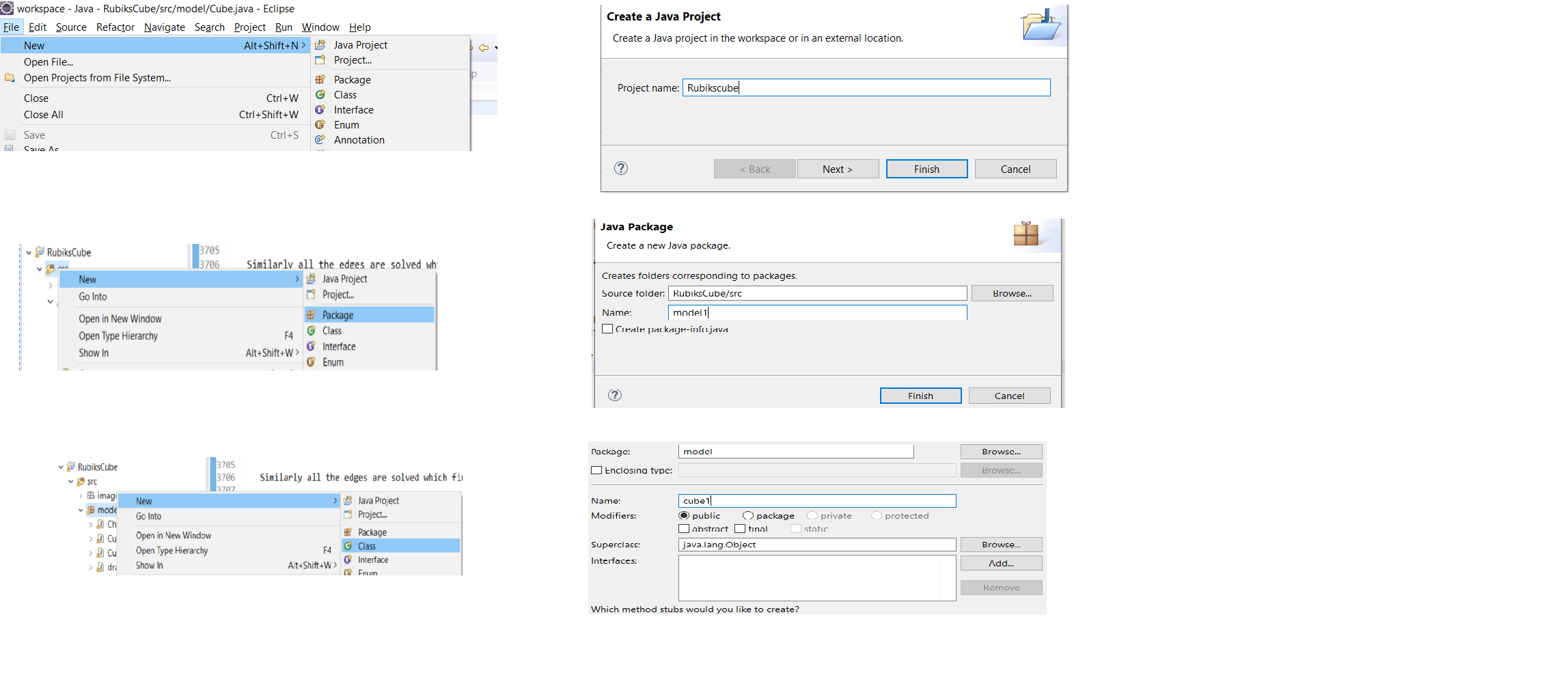Click the Annotation icon in the New submenu
The width and height of the screenshot is (1568, 684).
(320, 139)
